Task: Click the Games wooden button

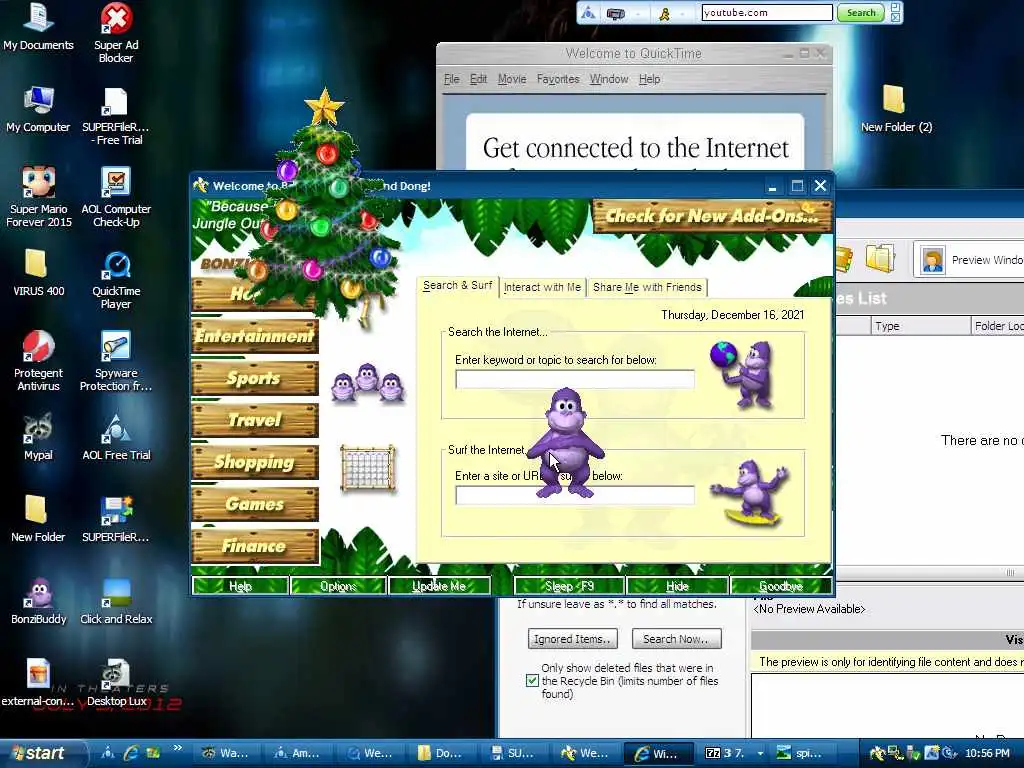Action: (255, 504)
